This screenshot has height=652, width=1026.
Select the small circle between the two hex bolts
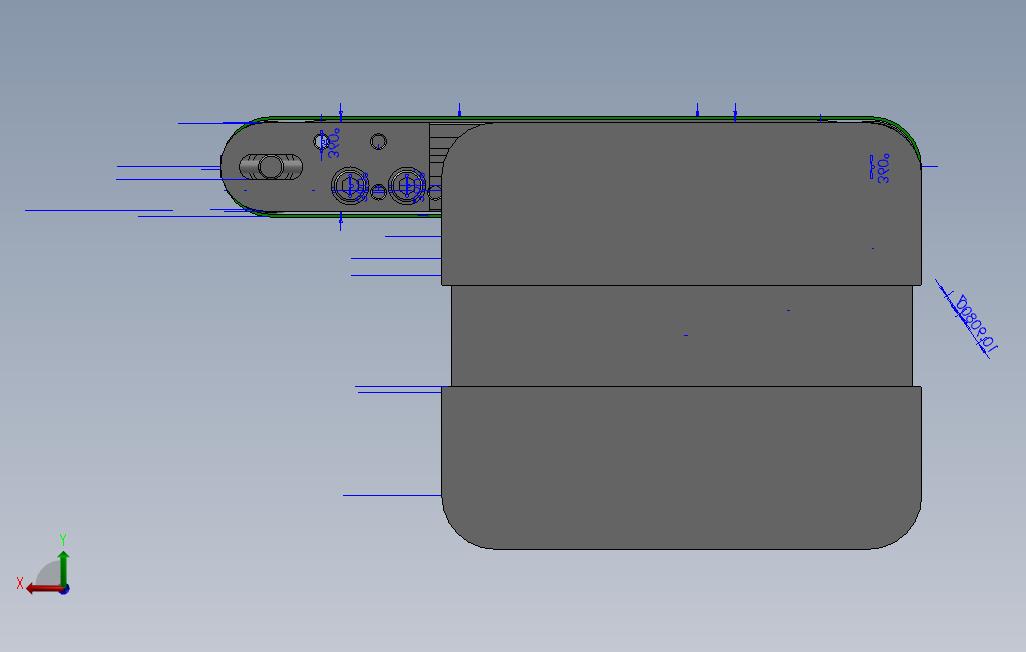click(378, 192)
